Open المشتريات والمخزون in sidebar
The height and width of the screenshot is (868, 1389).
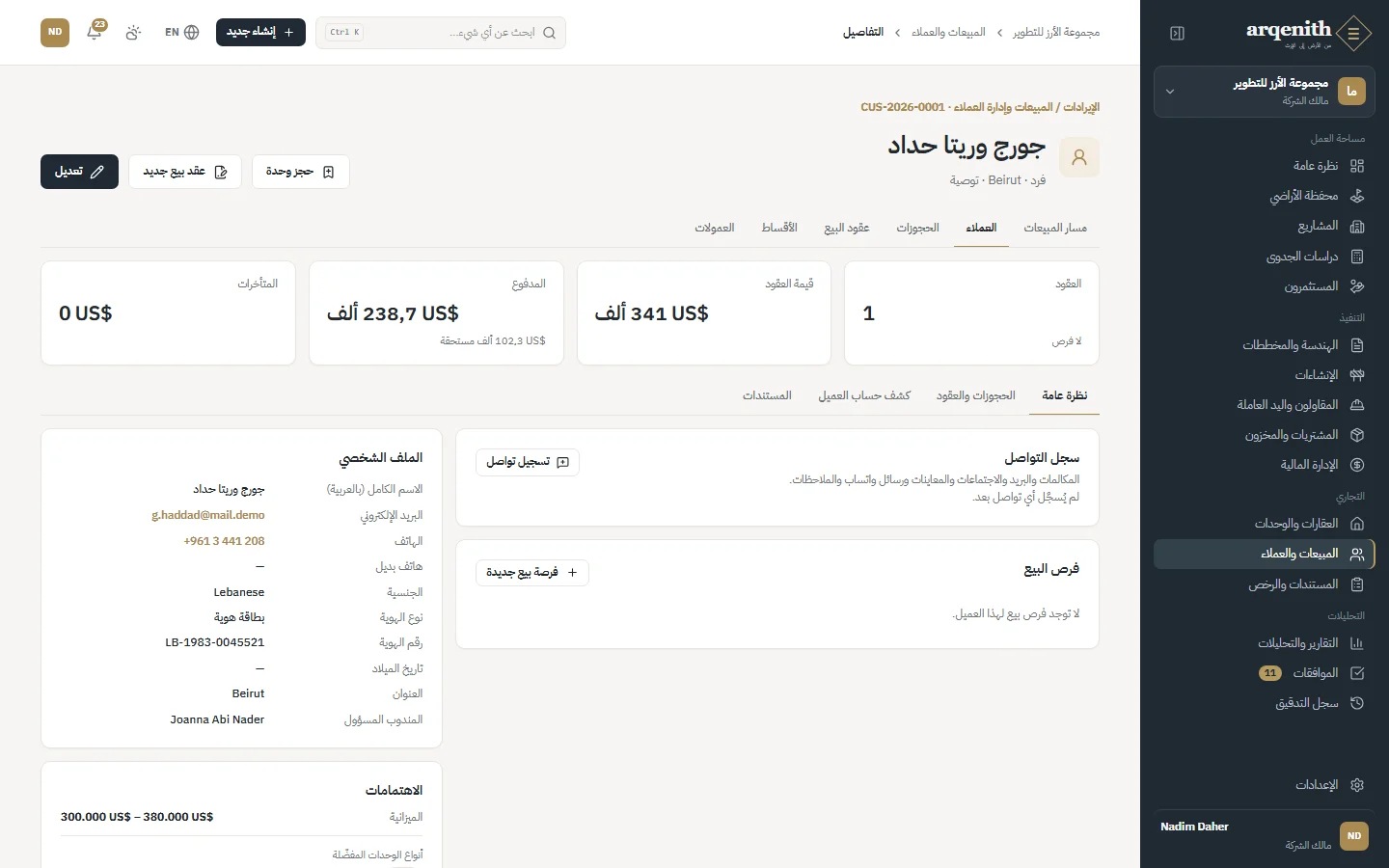pyautogui.click(x=1264, y=435)
